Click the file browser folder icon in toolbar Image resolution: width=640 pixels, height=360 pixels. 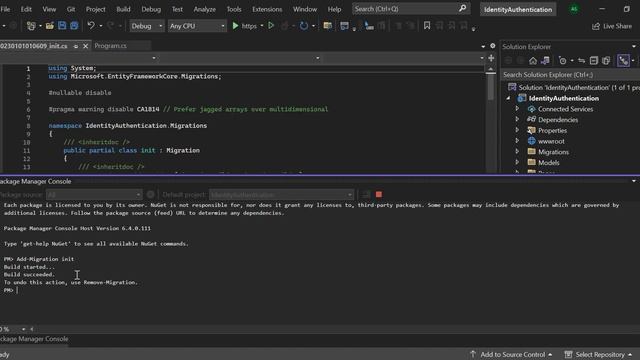tap(327, 26)
